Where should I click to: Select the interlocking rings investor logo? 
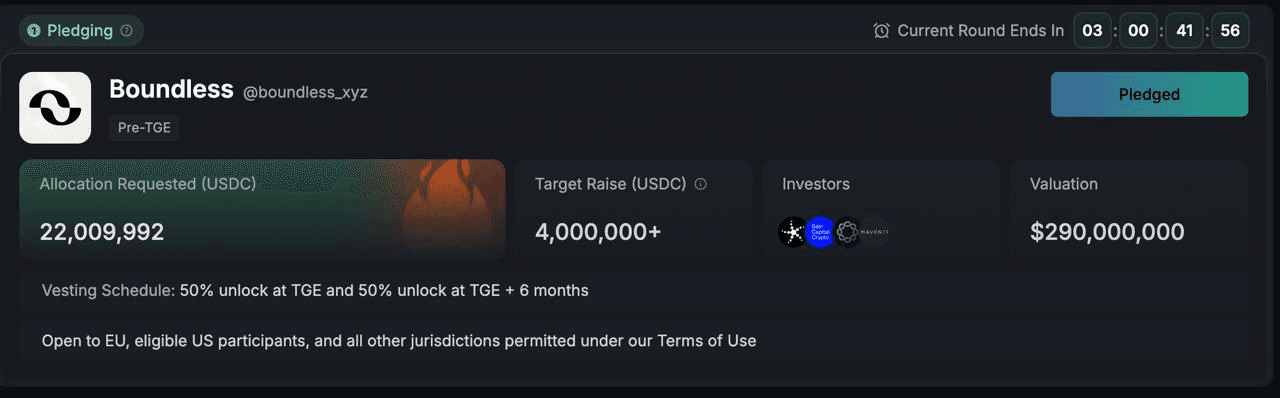pyautogui.click(x=848, y=232)
